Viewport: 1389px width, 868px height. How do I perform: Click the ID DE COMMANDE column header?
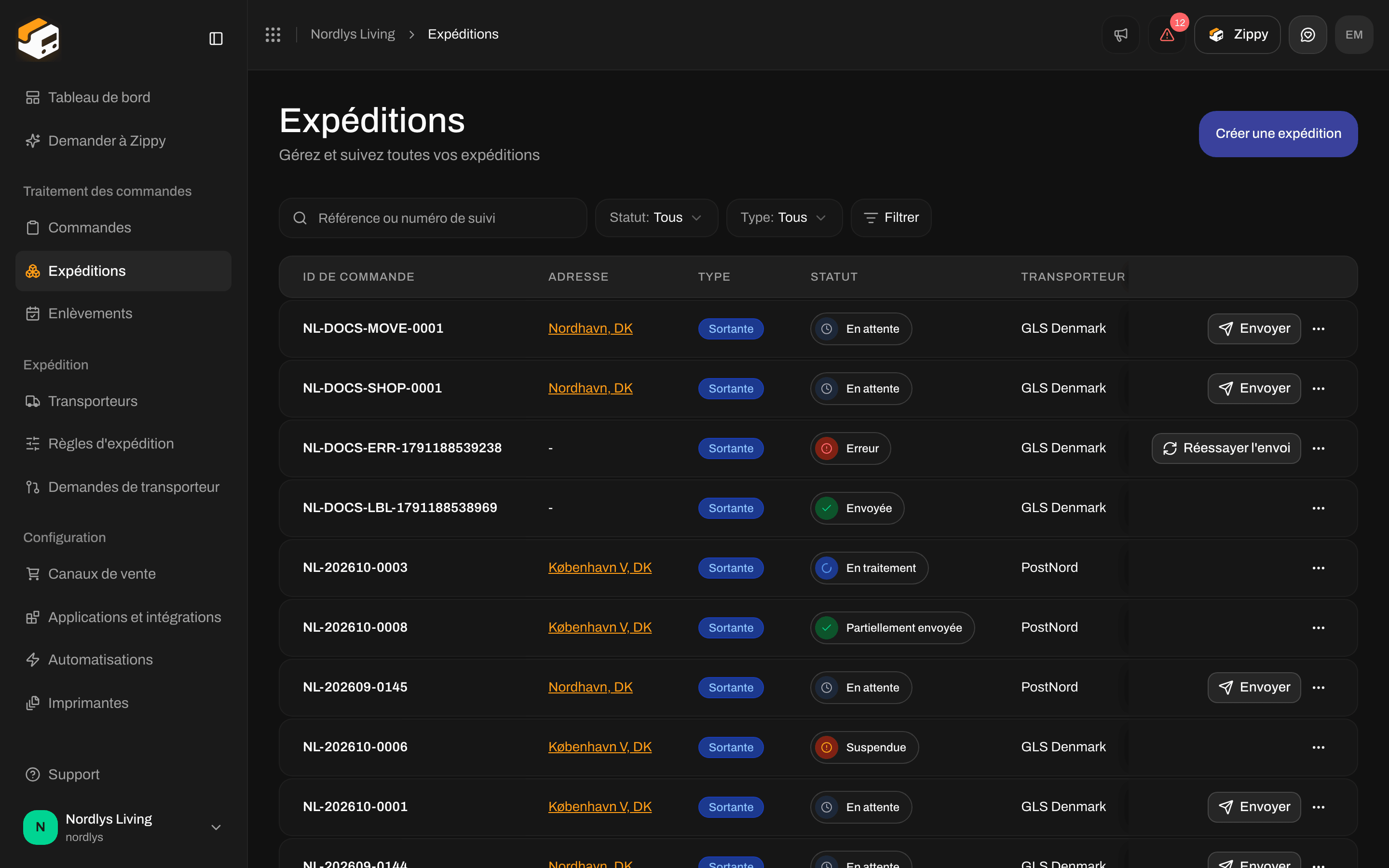[359, 277]
